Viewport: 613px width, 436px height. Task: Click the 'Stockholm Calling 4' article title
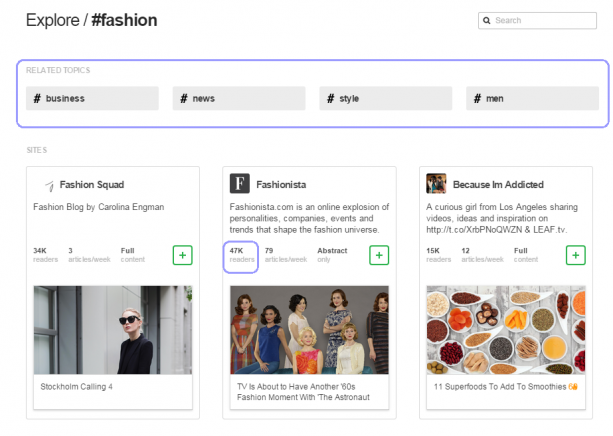pos(77,387)
